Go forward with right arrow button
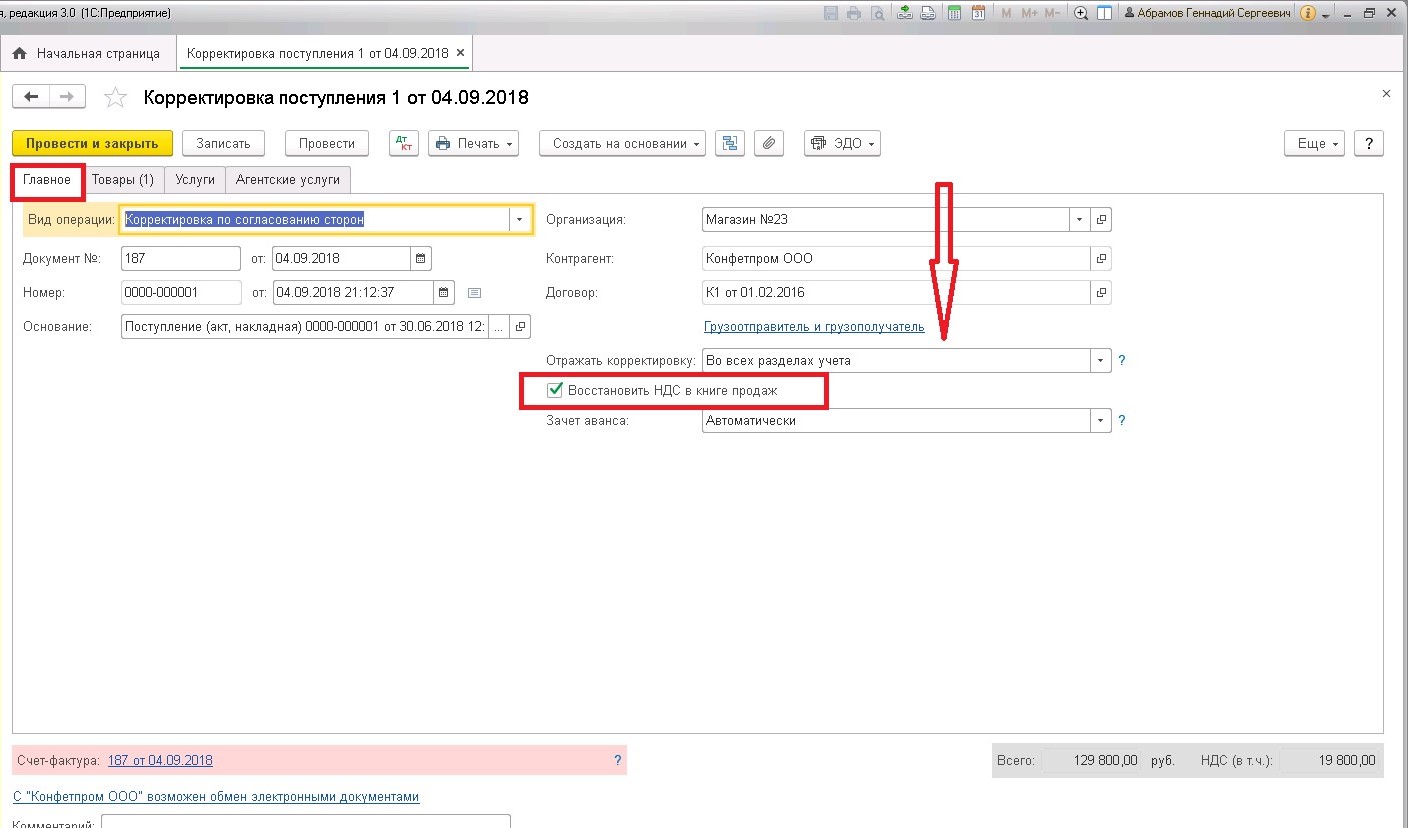Screen dimensions: 1408x828 pos(67,97)
